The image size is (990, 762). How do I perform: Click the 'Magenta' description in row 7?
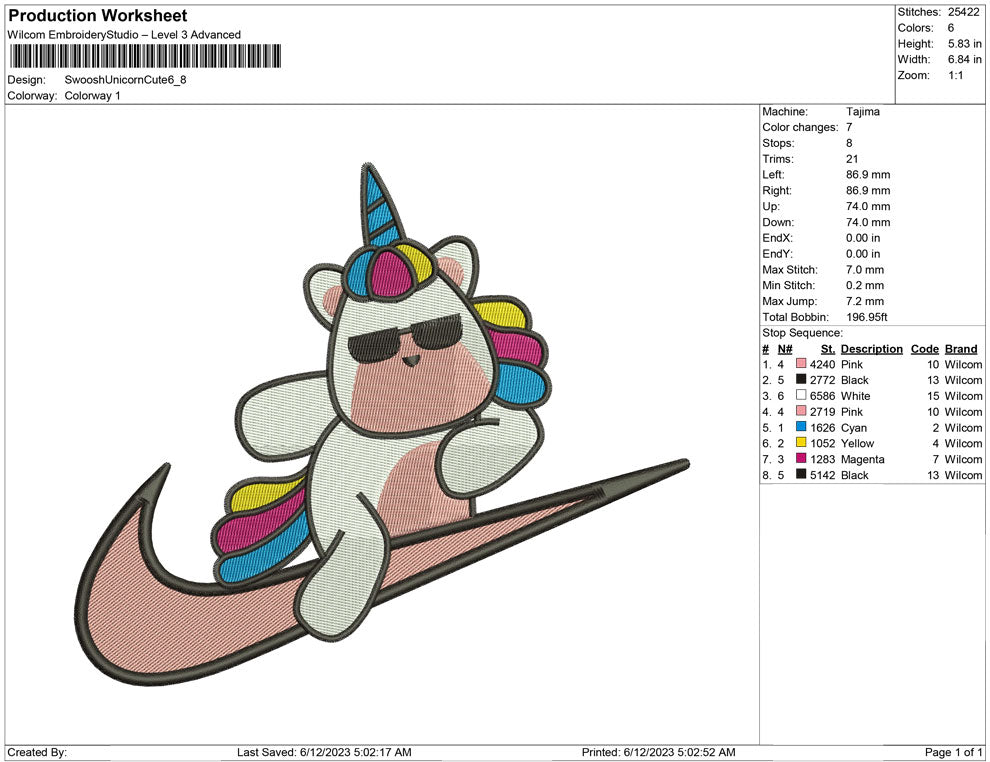pos(862,459)
